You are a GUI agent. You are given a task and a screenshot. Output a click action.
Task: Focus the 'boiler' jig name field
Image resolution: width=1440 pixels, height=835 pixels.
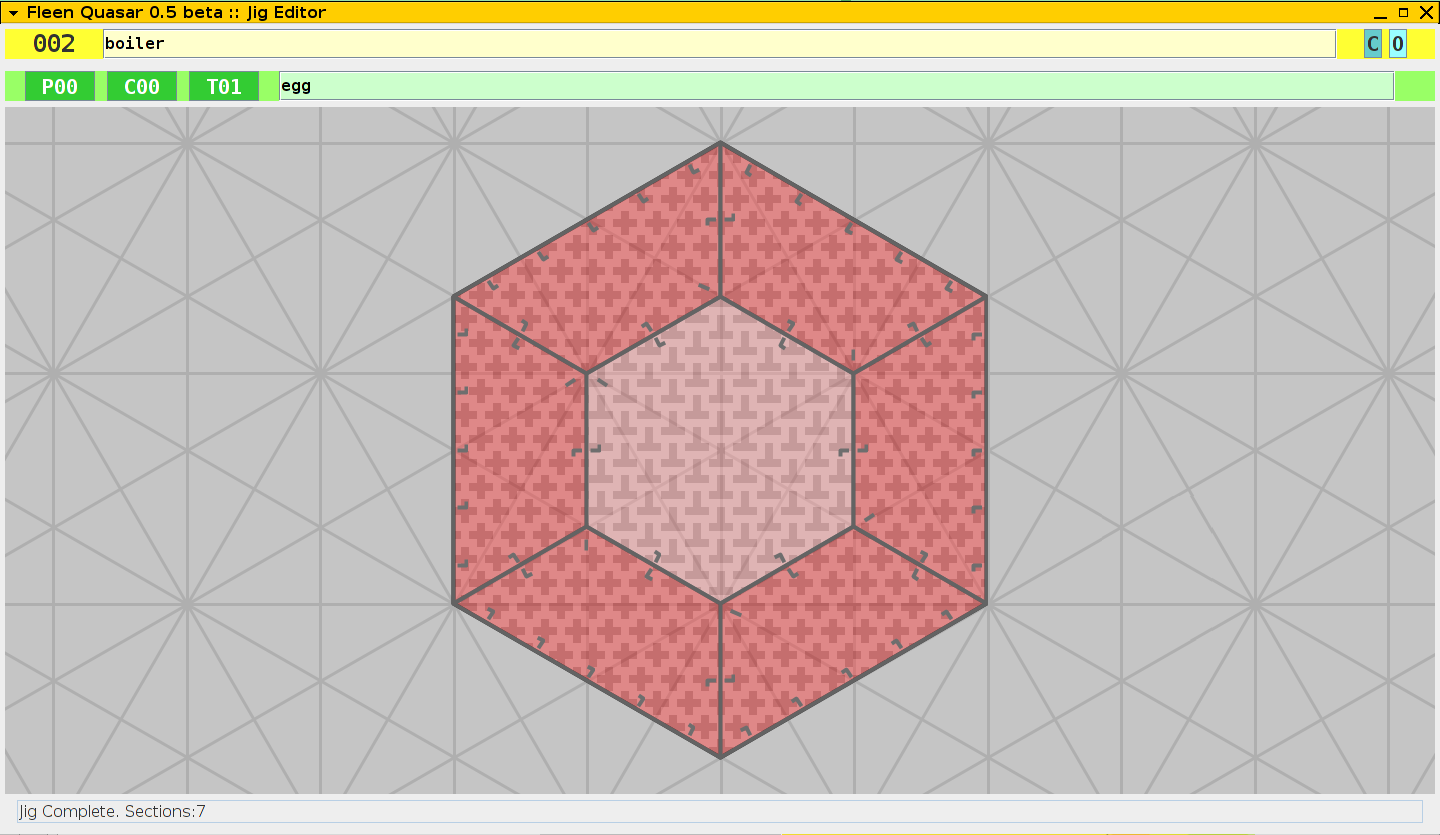pyautogui.click(x=718, y=44)
